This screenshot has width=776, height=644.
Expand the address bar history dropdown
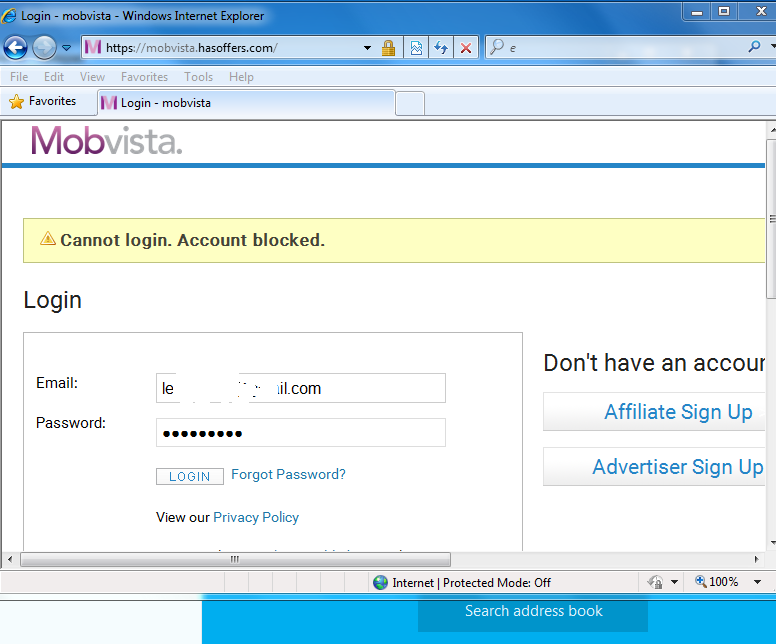pos(367,48)
